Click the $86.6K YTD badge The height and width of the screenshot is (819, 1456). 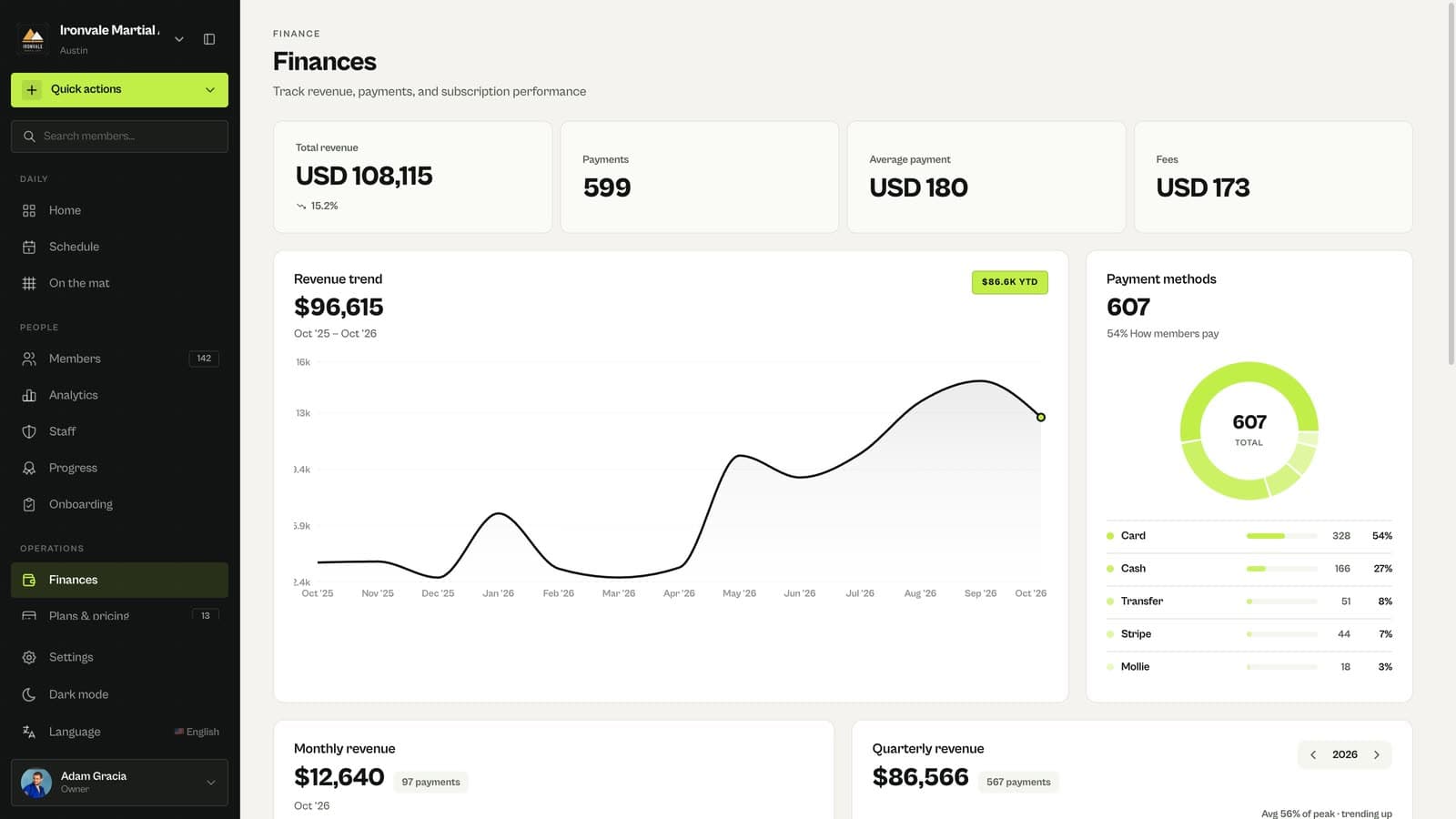[x=1009, y=282]
